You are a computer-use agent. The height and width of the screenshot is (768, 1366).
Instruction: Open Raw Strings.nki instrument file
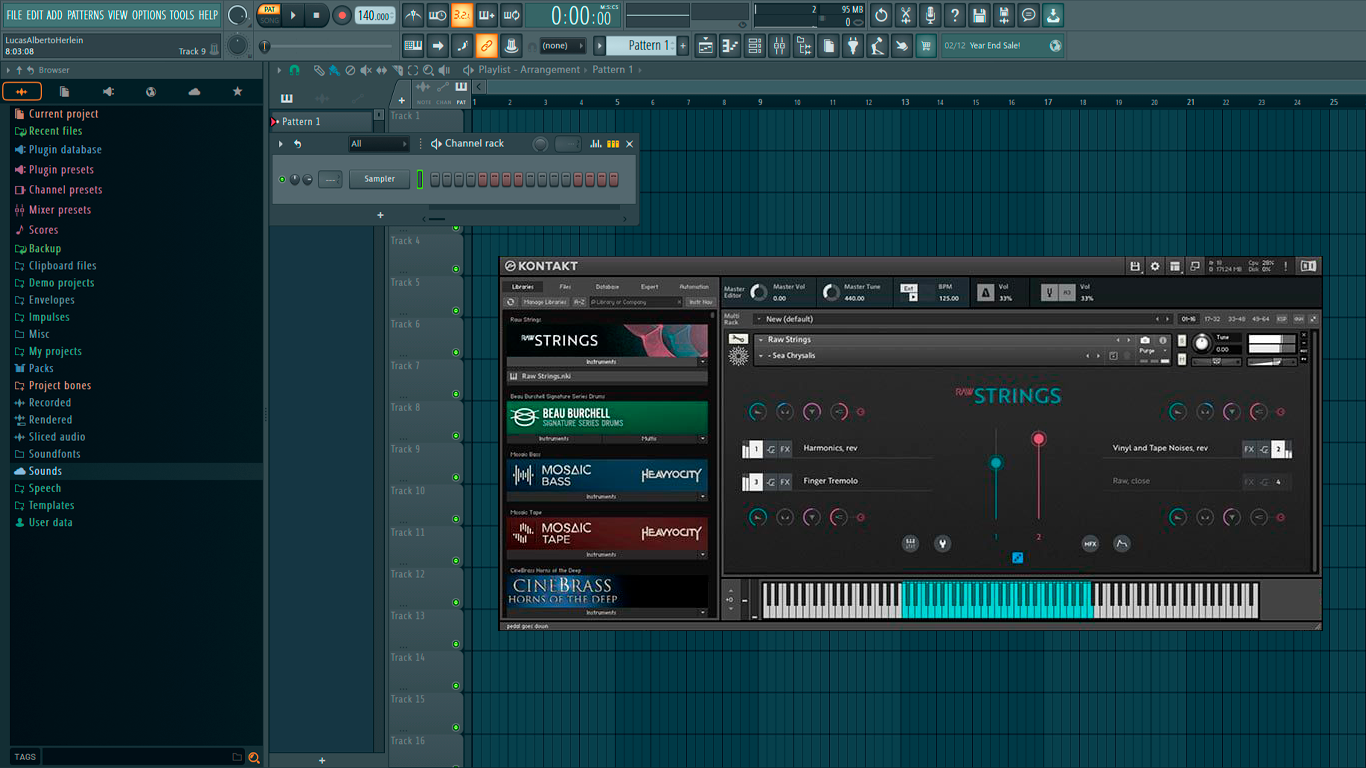click(x=608, y=377)
